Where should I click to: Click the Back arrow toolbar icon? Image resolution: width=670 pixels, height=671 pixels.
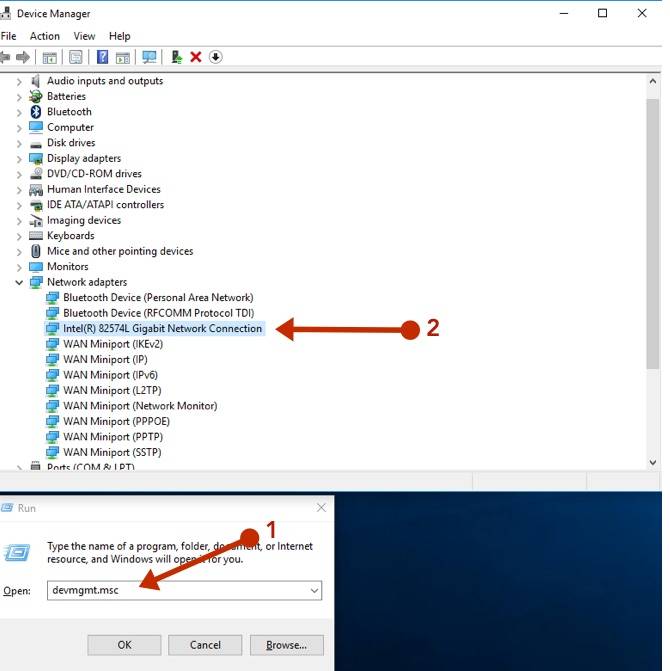point(5,57)
